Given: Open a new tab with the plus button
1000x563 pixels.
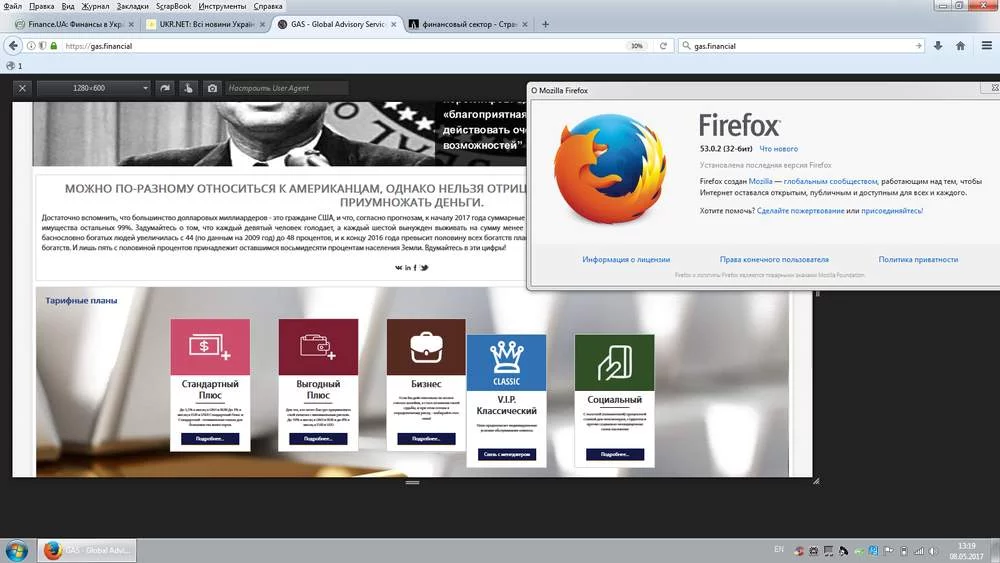Looking at the screenshot, I should click(545, 24).
